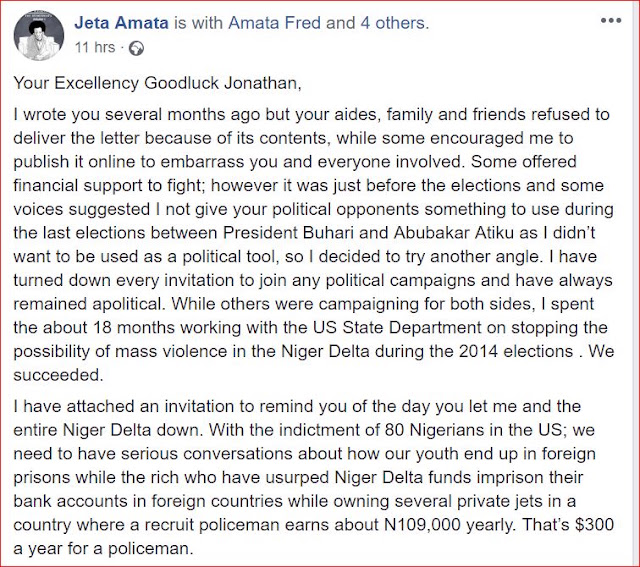Click the 'Your Excellency Goodluck Jonathan,' greeting line
The image size is (640, 567).
[157, 83]
